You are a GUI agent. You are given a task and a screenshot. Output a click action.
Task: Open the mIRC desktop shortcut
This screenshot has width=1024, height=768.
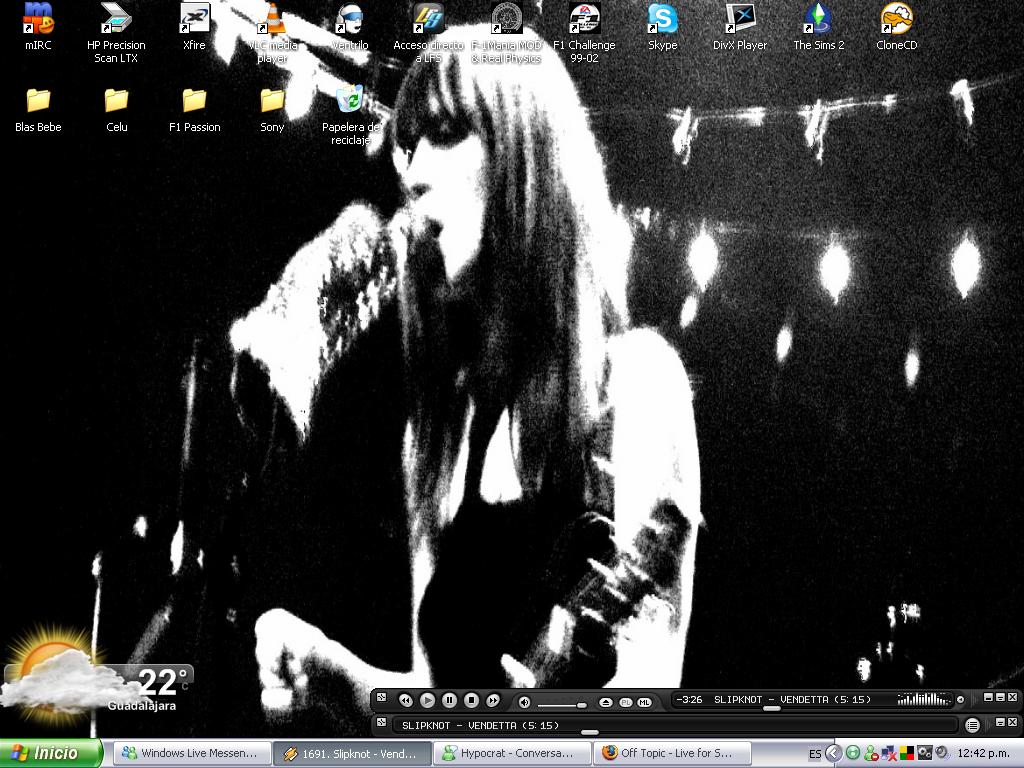tap(38, 26)
